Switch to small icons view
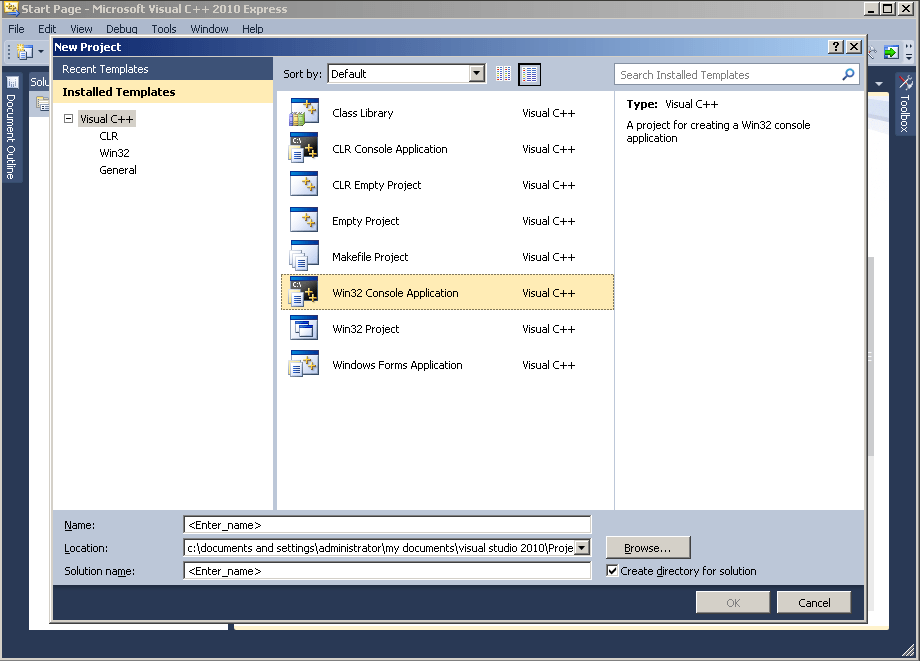 [x=503, y=74]
